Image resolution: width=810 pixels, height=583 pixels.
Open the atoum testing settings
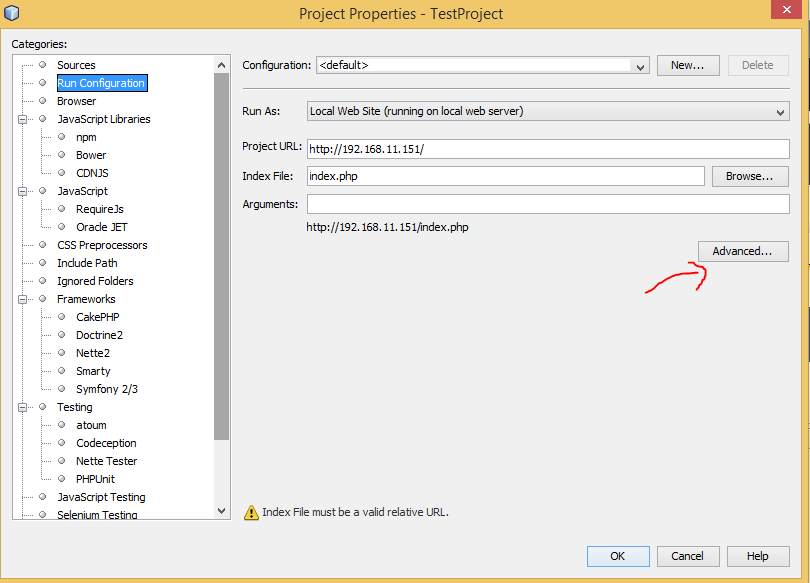tap(91, 425)
